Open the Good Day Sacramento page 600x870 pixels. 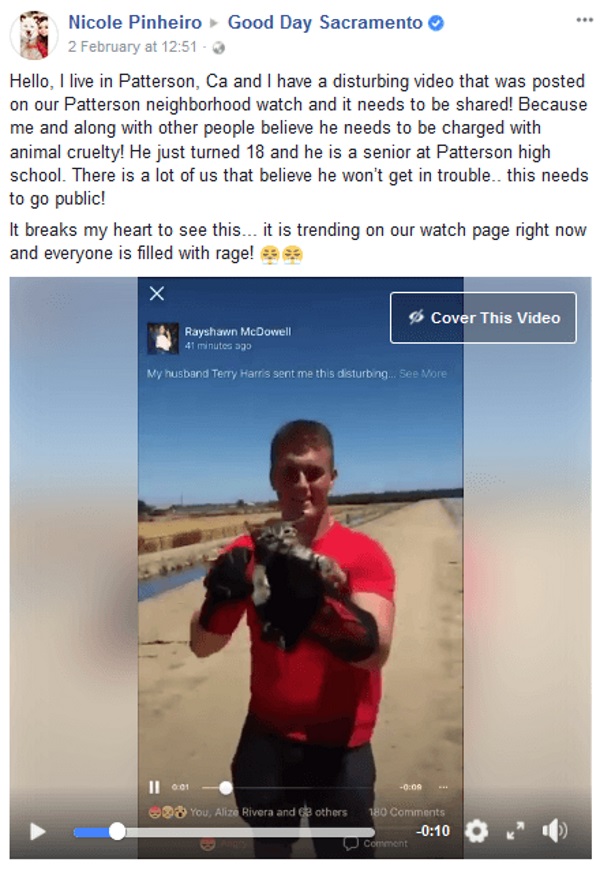[325, 22]
